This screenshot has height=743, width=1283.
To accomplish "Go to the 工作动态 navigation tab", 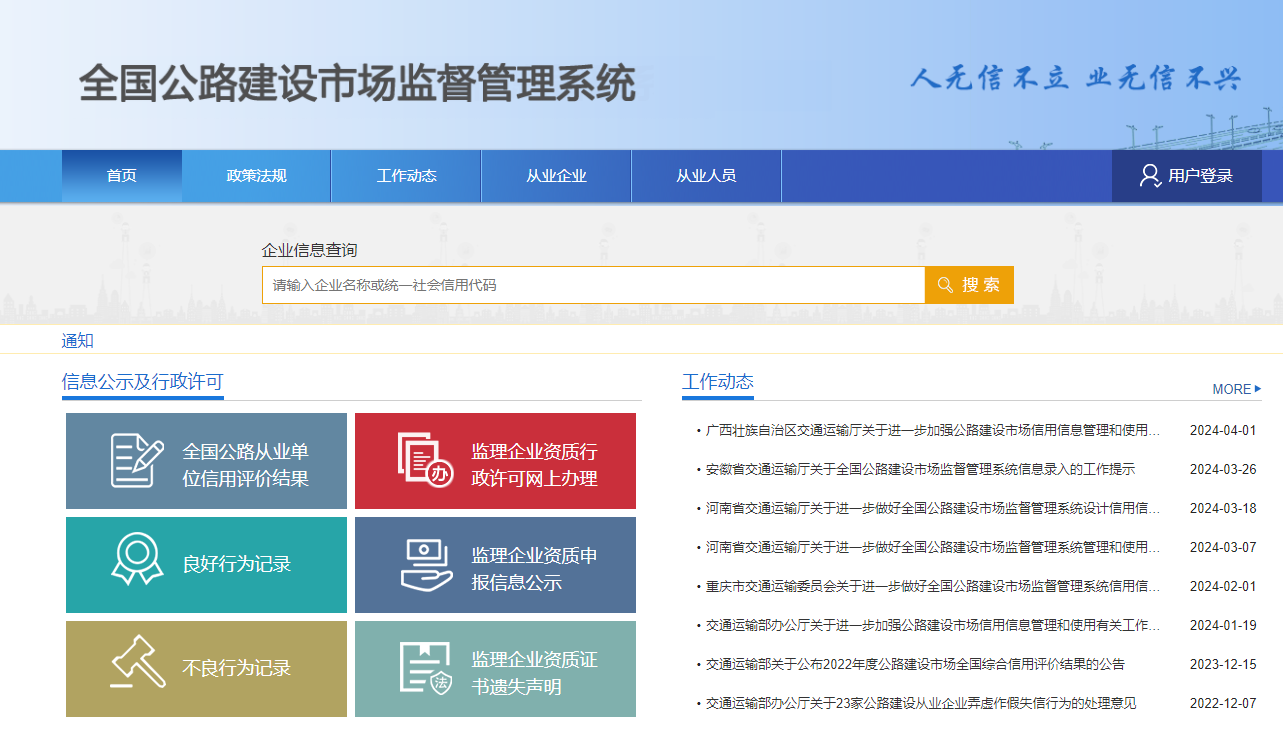I will pos(406,176).
